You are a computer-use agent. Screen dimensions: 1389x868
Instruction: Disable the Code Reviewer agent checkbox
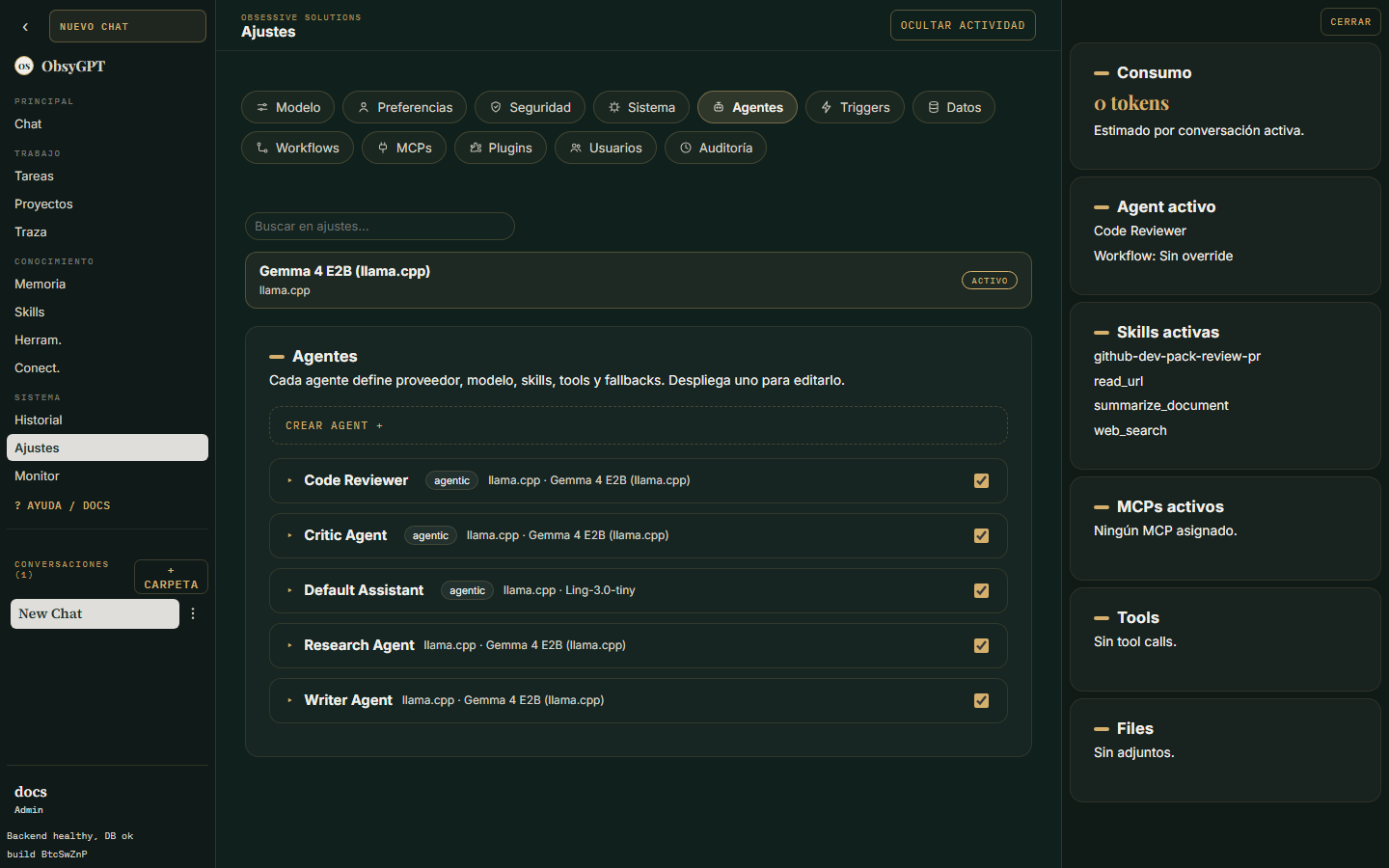982,480
